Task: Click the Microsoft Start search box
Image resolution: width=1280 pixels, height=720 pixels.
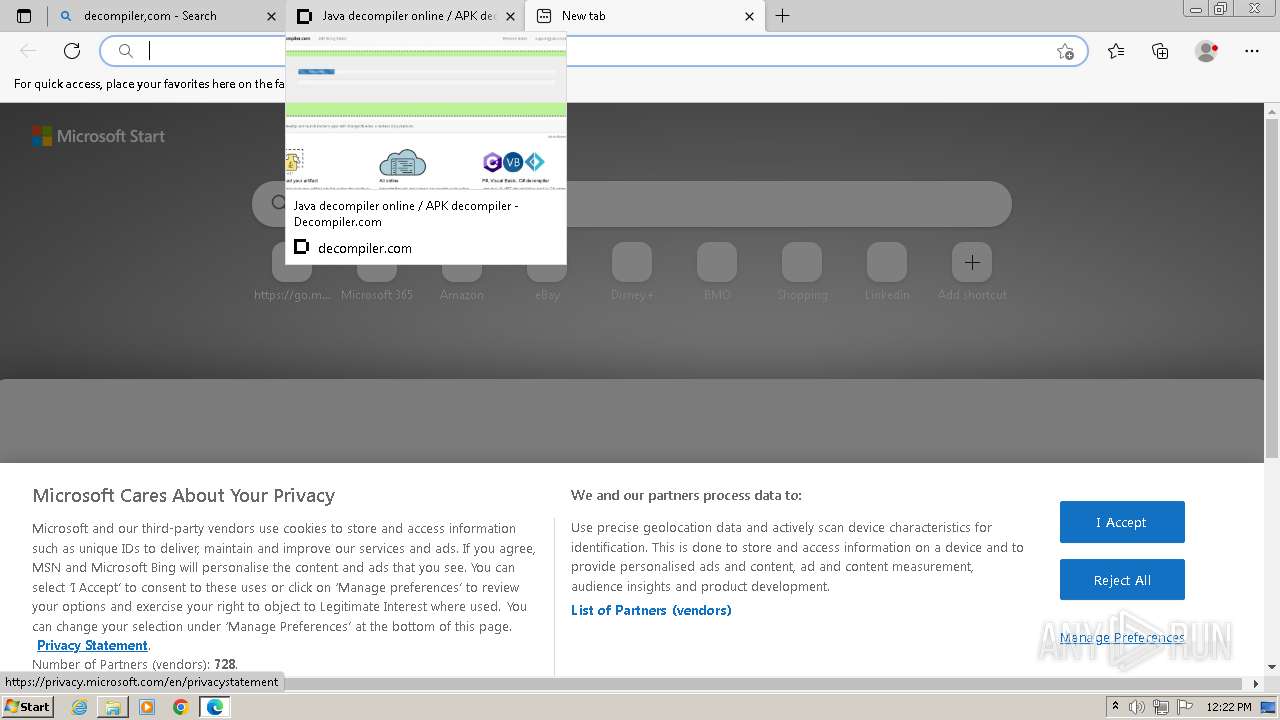Action: pyautogui.click(x=631, y=204)
